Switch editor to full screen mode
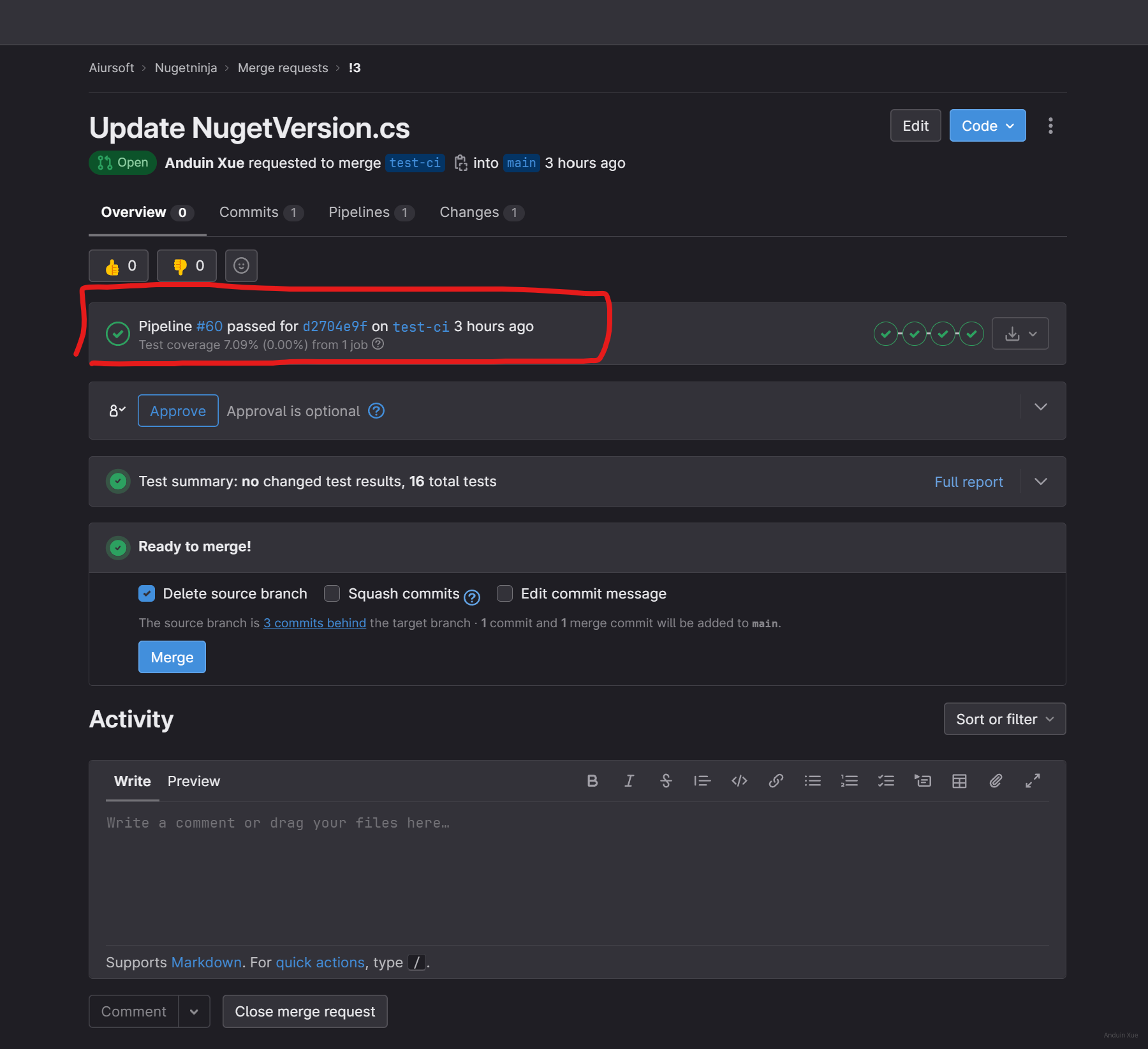 (1033, 781)
